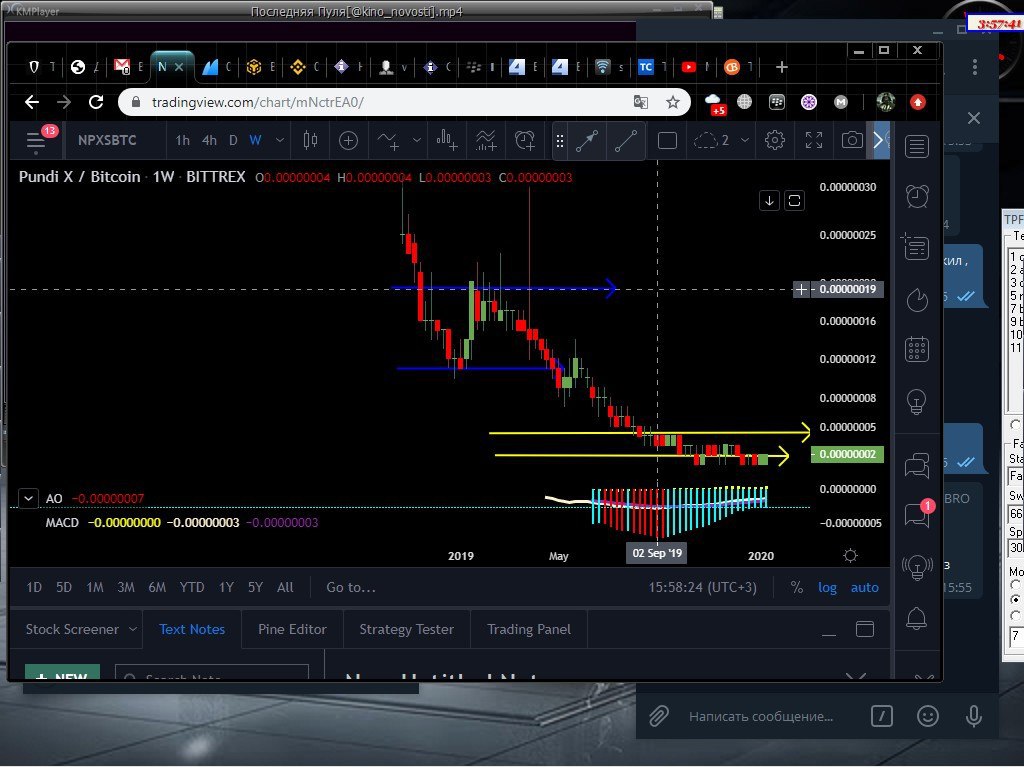Set date range to YTD
This screenshot has width=1024, height=768.
click(192, 587)
